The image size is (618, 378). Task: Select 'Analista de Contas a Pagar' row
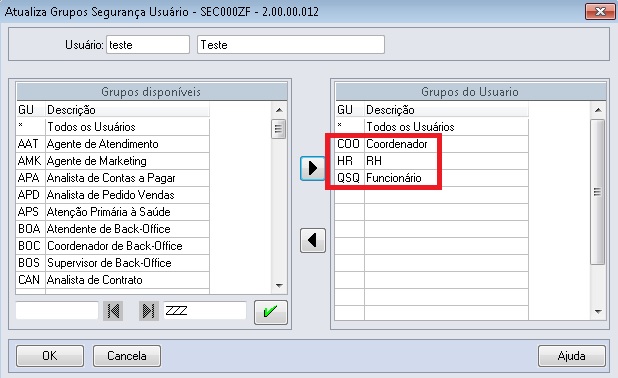click(x=113, y=178)
